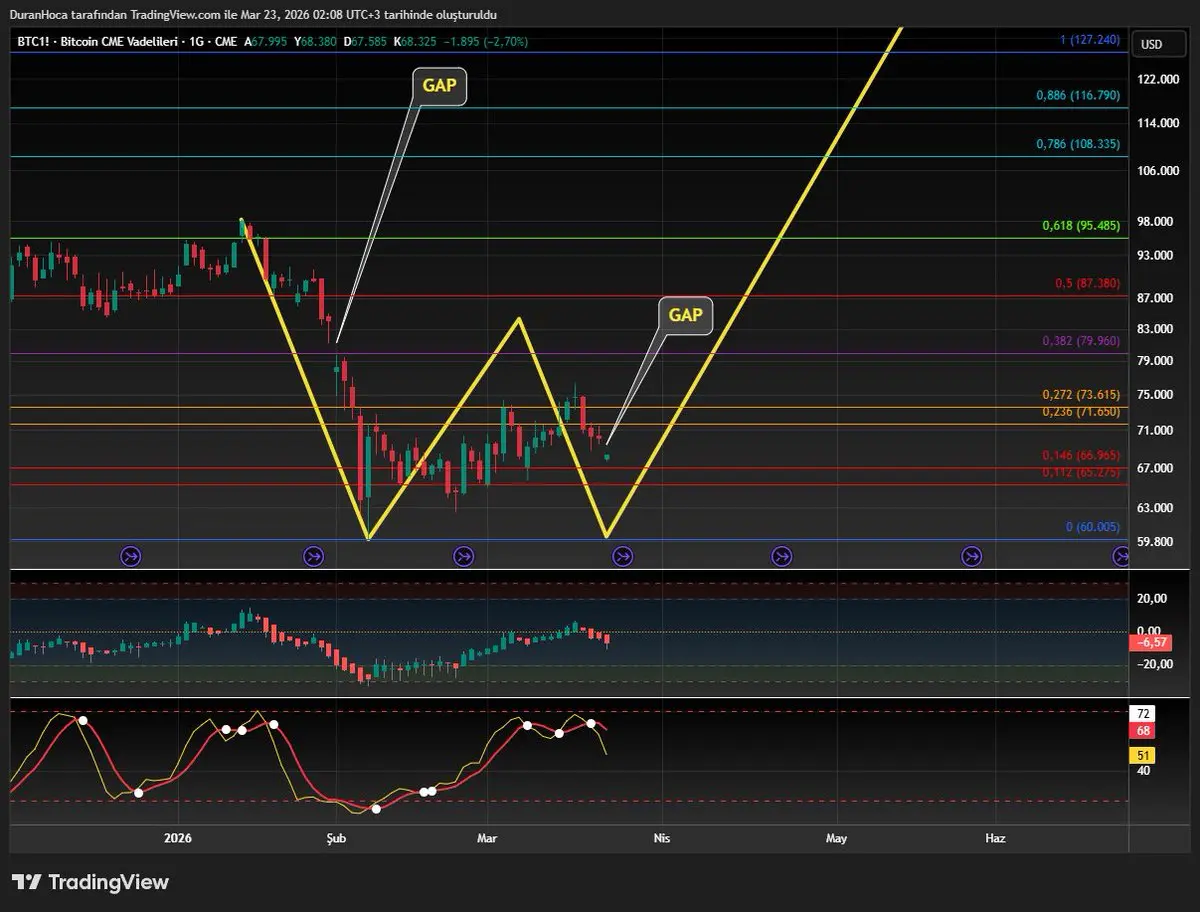Open the BTC1! symbol title

tap(33, 41)
